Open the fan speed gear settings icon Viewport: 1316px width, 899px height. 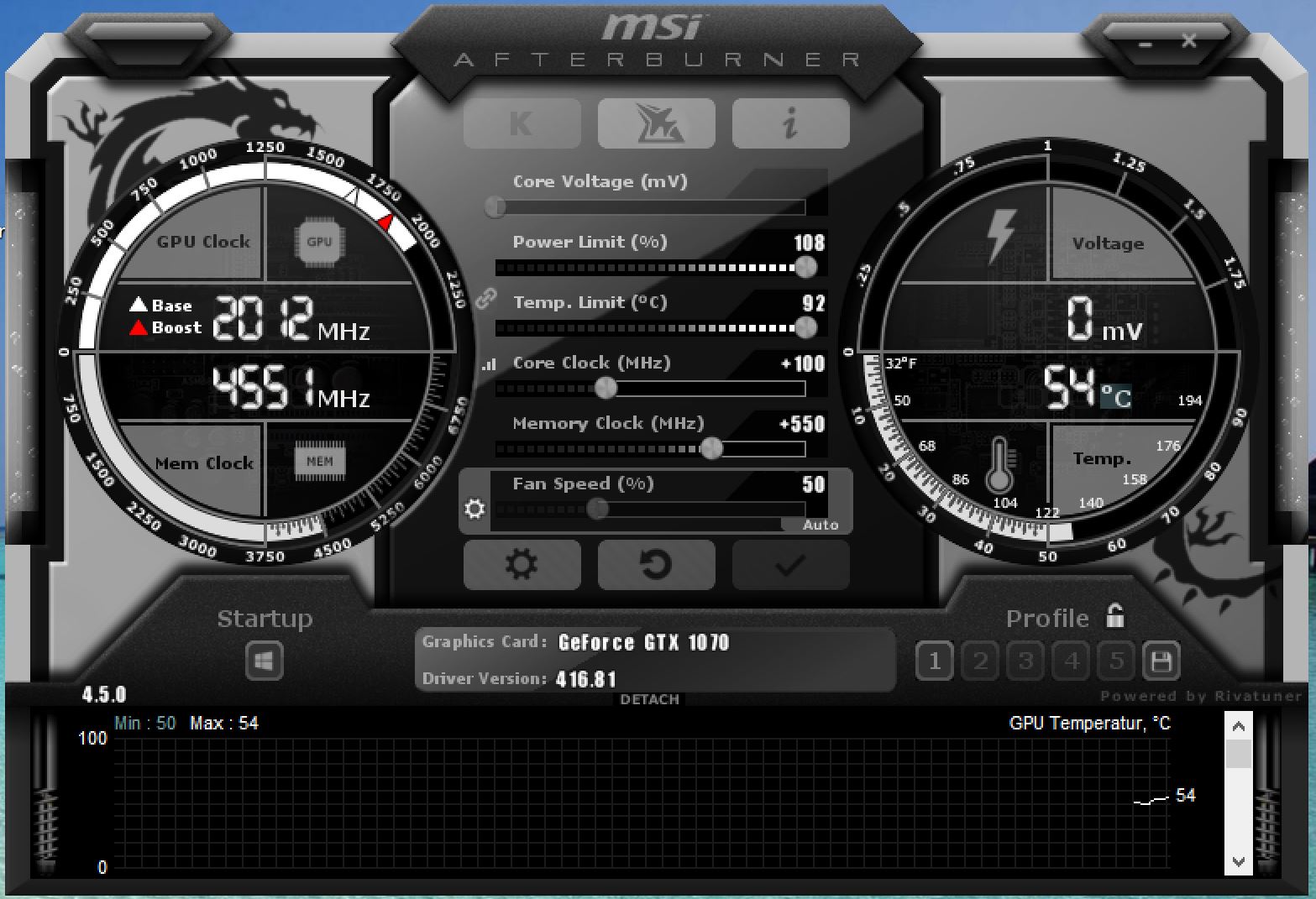pos(474,509)
